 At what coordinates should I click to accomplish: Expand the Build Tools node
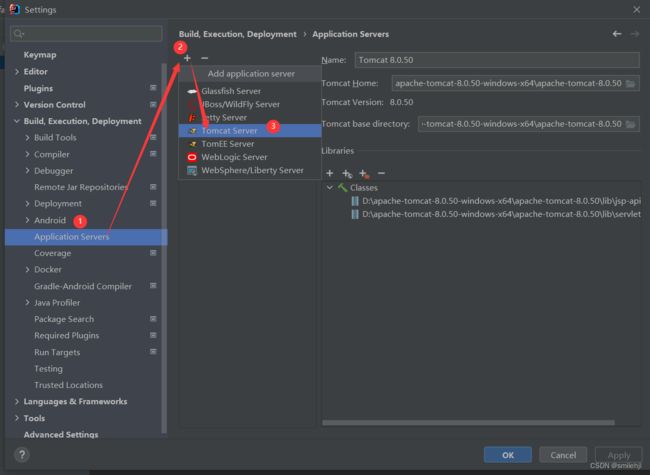[27, 138]
